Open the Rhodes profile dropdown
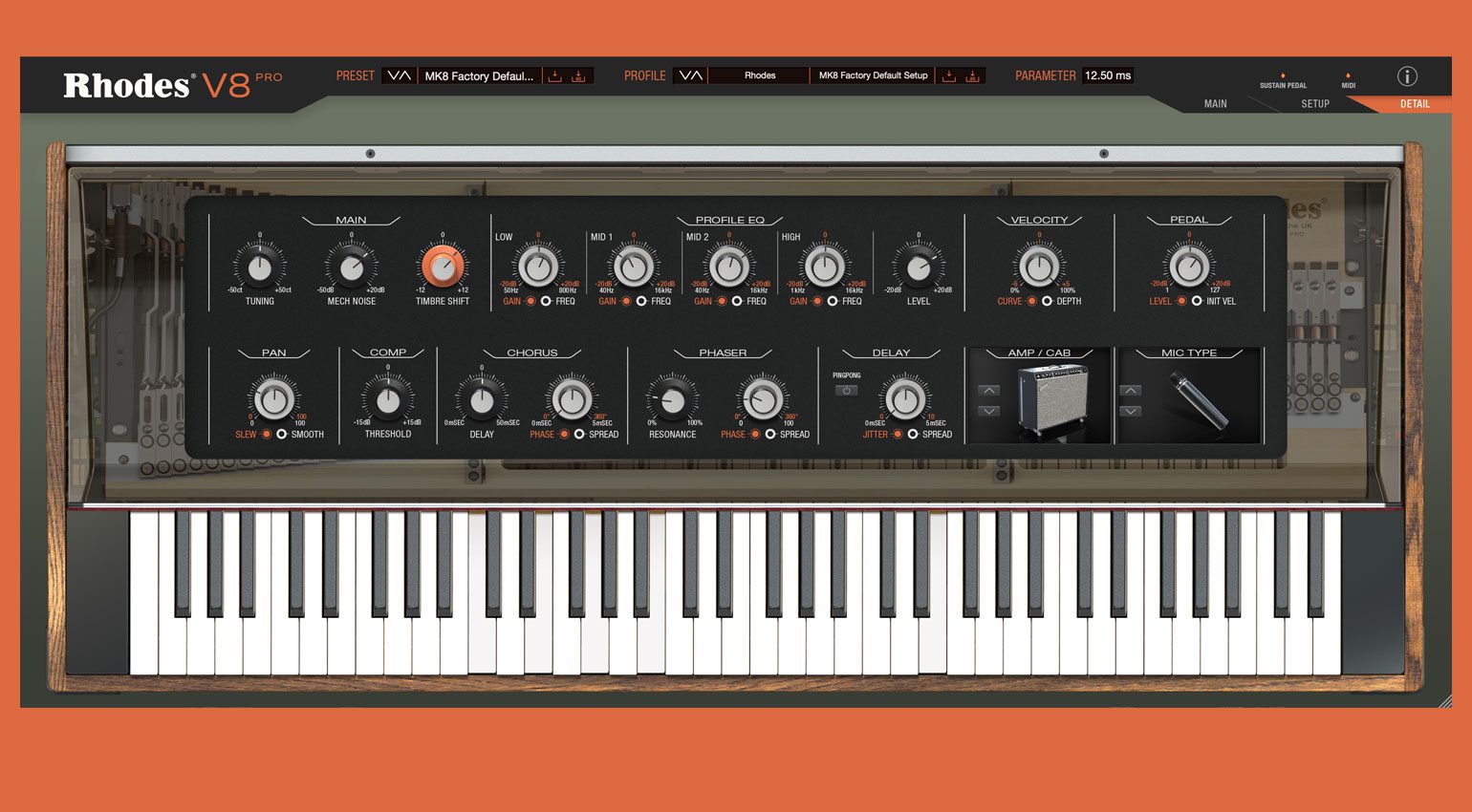The width and height of the screenshot is (1472, 812). click(760, 75)
